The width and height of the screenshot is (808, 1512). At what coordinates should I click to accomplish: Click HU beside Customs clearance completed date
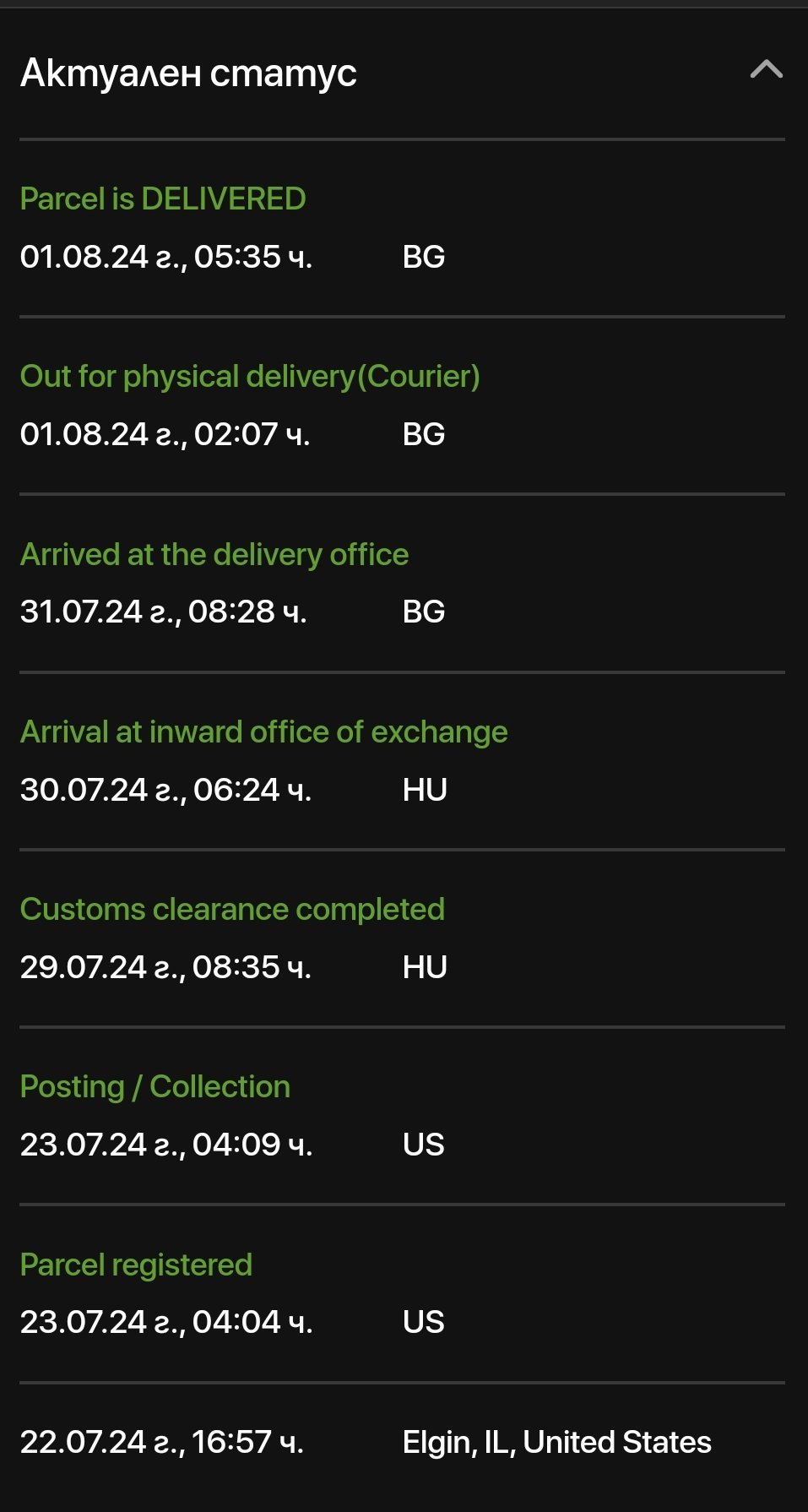pos(425,967)
